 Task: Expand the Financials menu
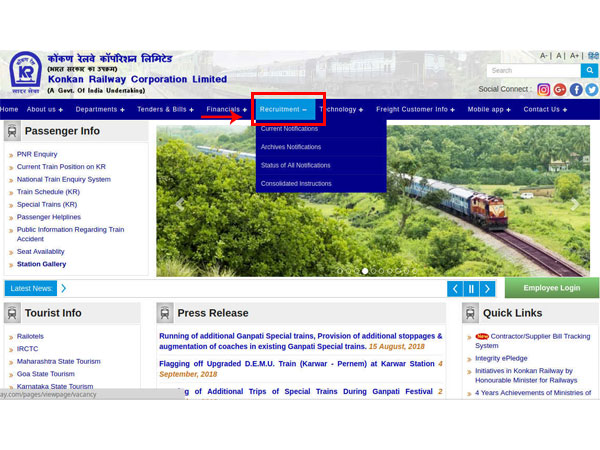click(227, 109)
